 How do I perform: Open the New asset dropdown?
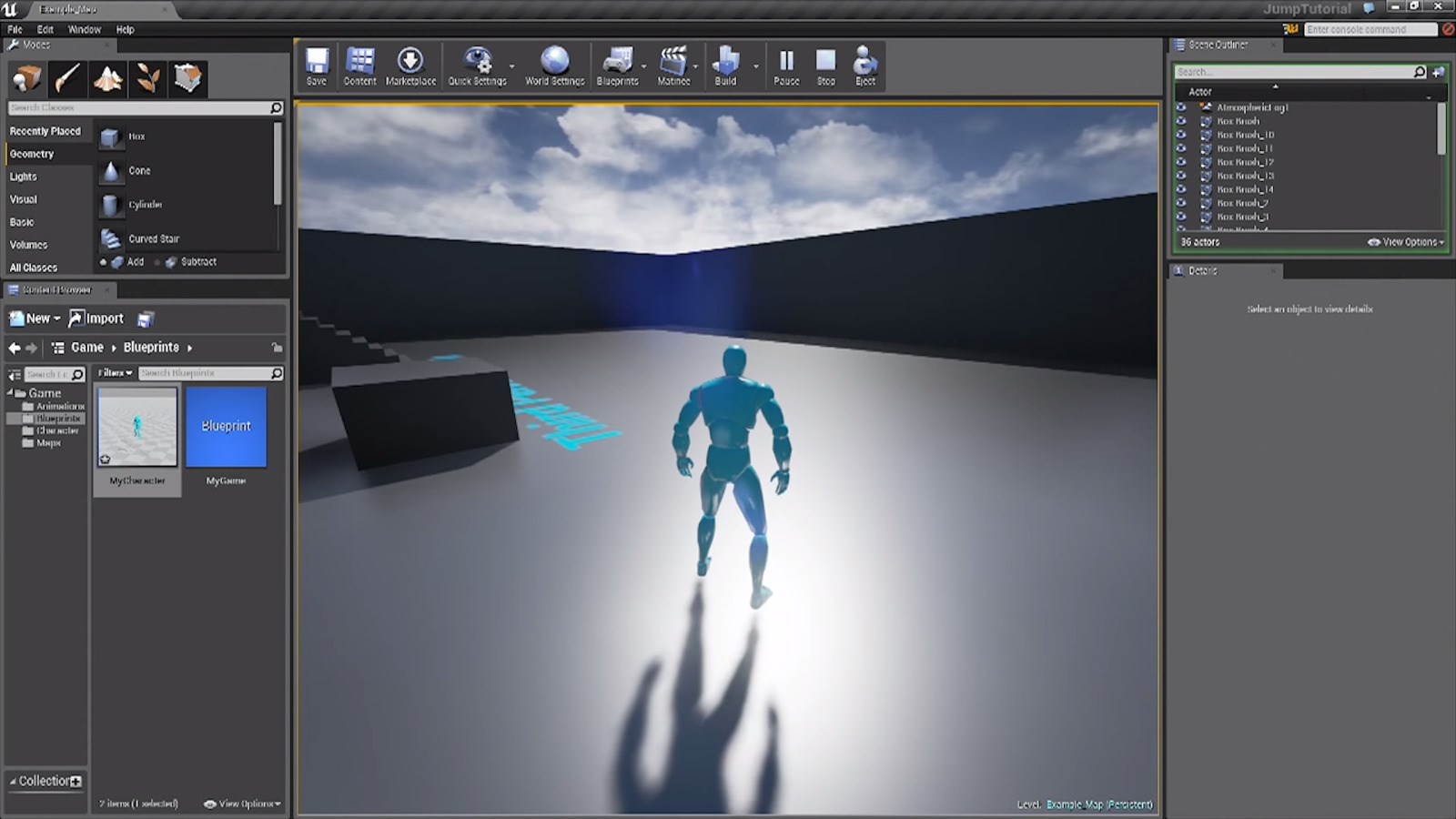tap(35, 318)
